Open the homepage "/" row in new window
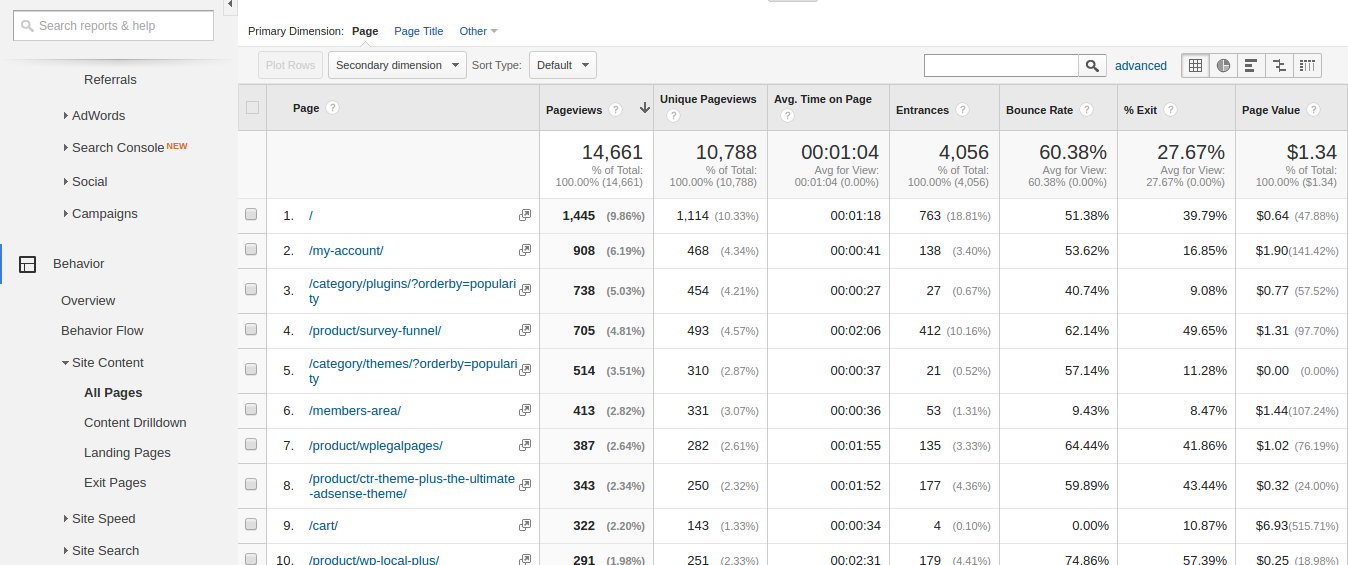Viewport: 1348px width, 565px height. point(525,215)
